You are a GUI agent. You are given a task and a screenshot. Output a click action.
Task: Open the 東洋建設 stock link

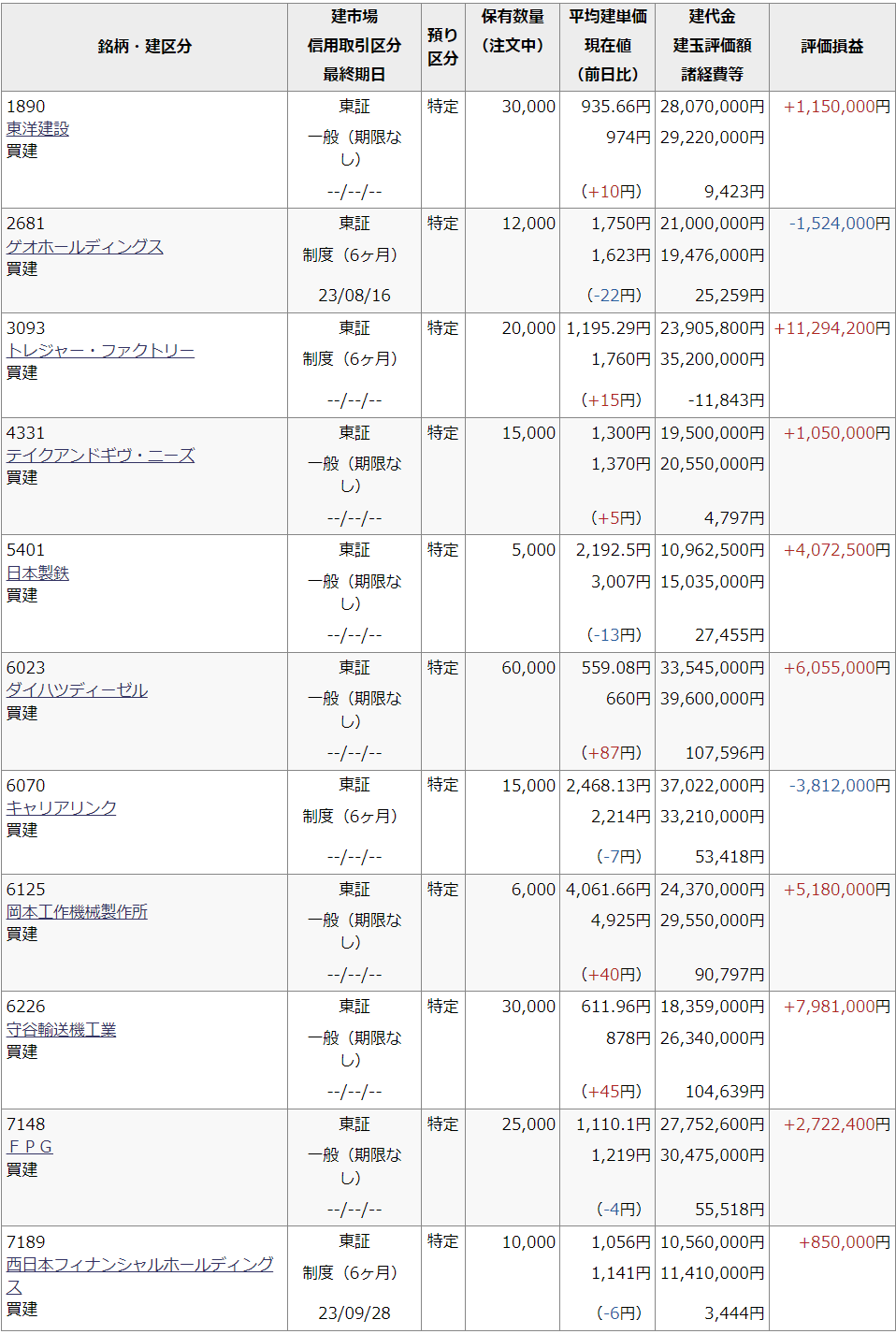point(37,129)
